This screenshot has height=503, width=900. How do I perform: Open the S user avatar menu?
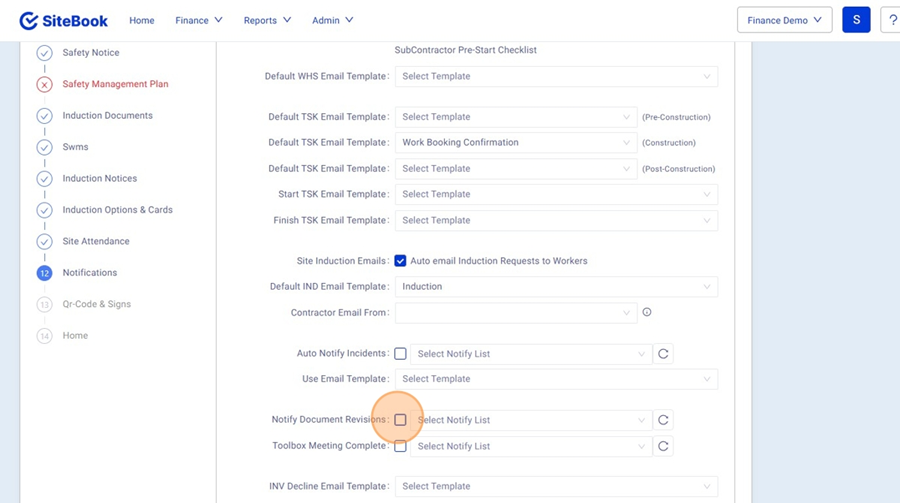click(x=856, y=20)
